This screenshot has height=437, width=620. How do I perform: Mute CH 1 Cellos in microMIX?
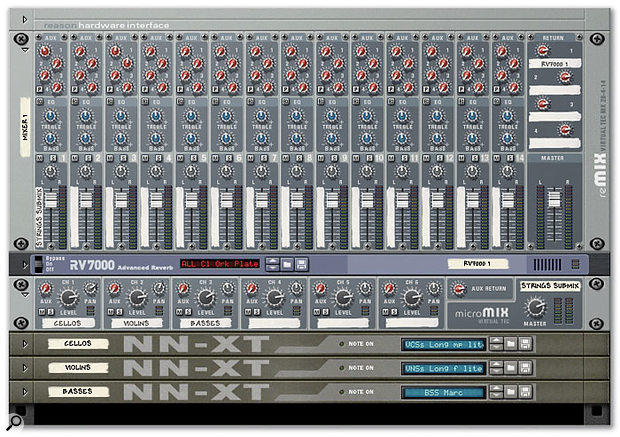point(42,312)
